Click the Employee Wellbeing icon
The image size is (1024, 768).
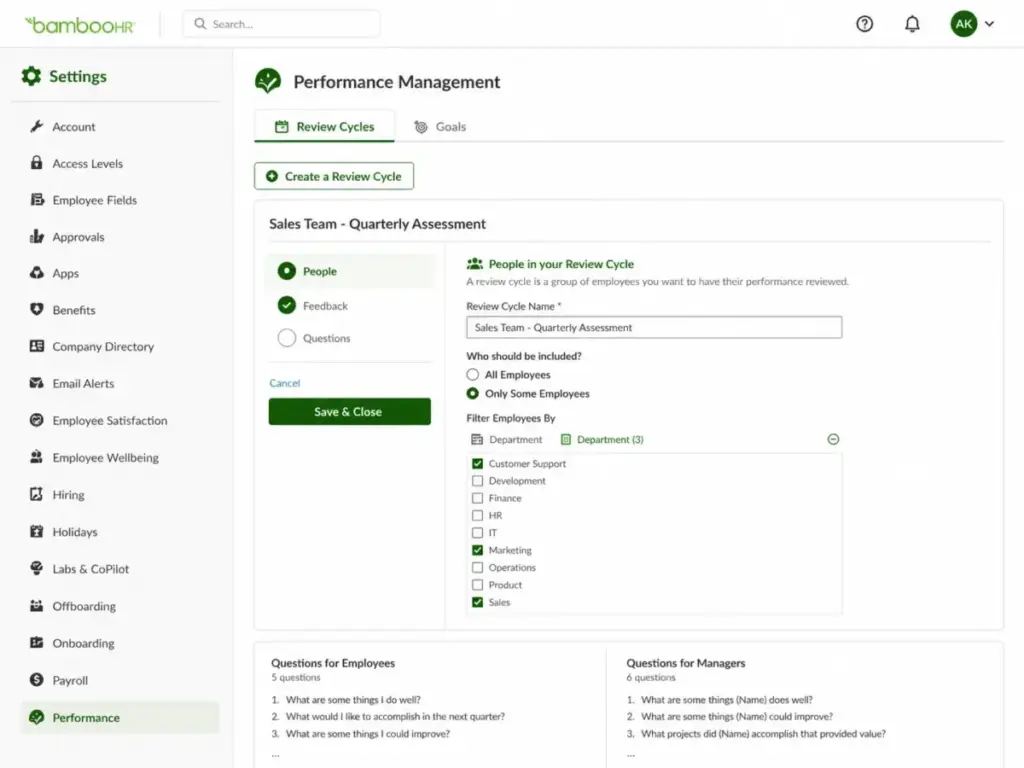tap(37, 457)
